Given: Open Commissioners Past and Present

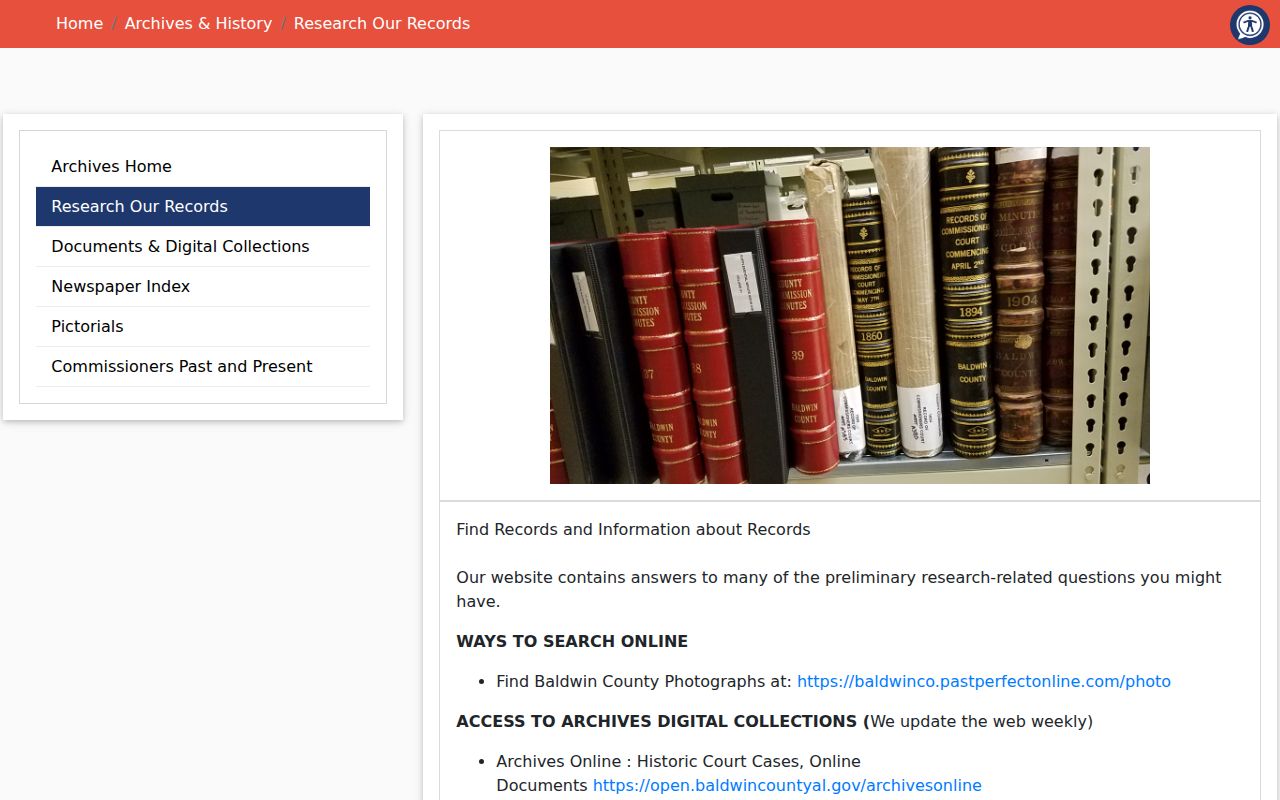Looking at the screenshot, I should pos(203,366).
